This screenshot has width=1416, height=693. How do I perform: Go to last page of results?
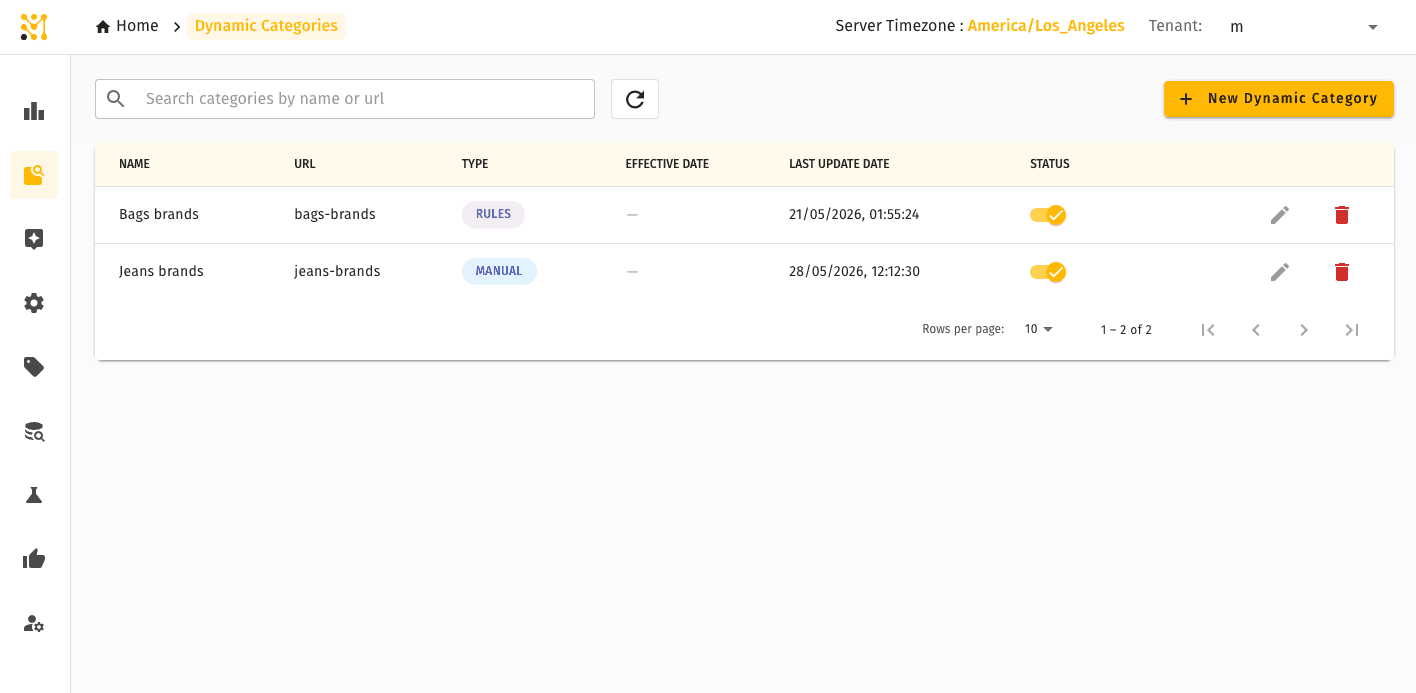click(x=1352, y=330)
